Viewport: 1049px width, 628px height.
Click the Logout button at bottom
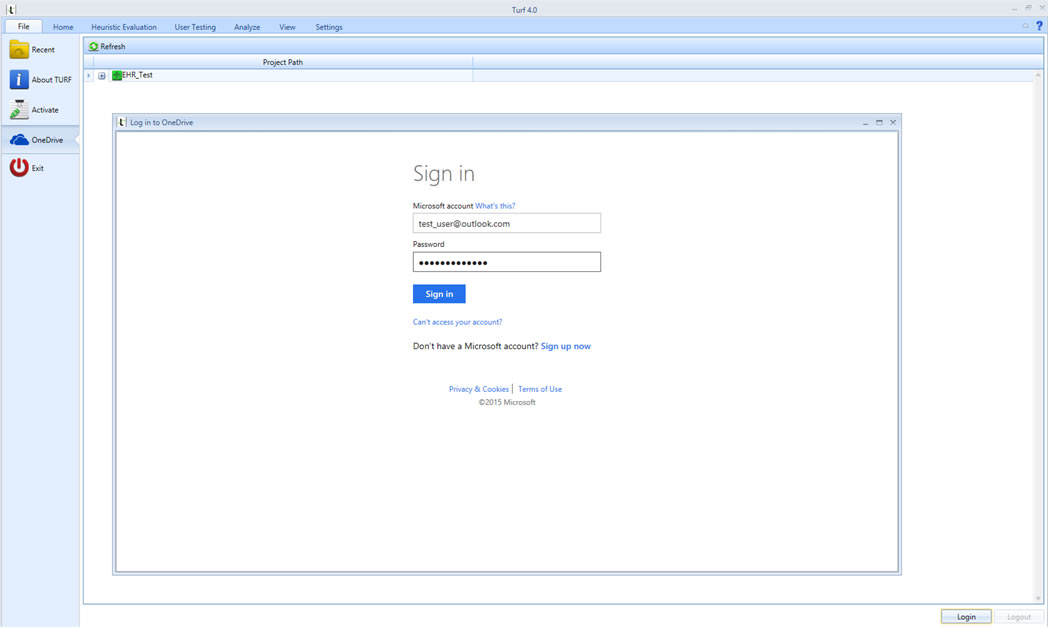1018,617
